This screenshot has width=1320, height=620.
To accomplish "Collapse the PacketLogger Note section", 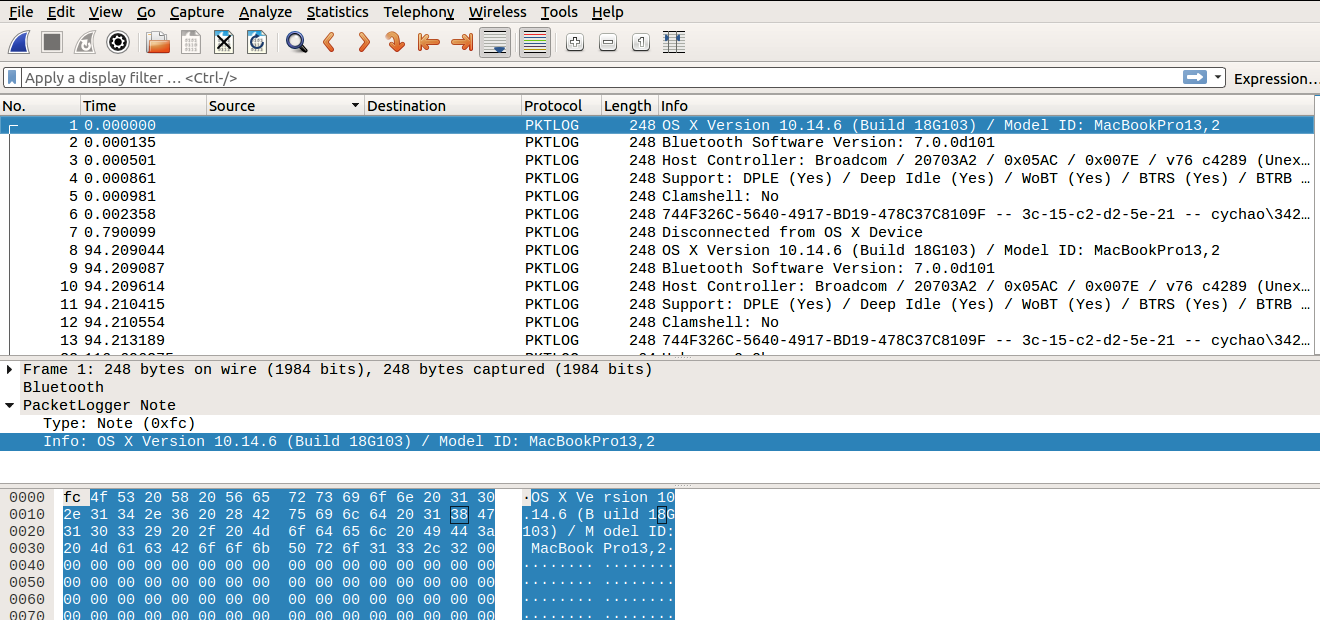I will pos(10,406).
